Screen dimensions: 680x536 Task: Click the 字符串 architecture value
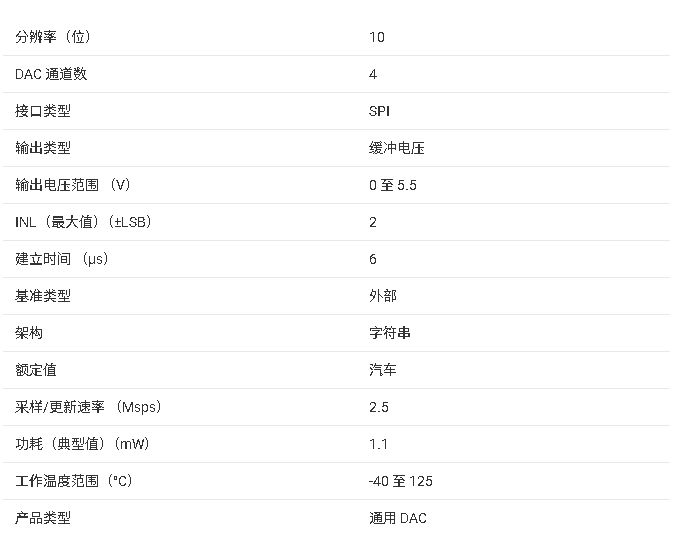390,333
